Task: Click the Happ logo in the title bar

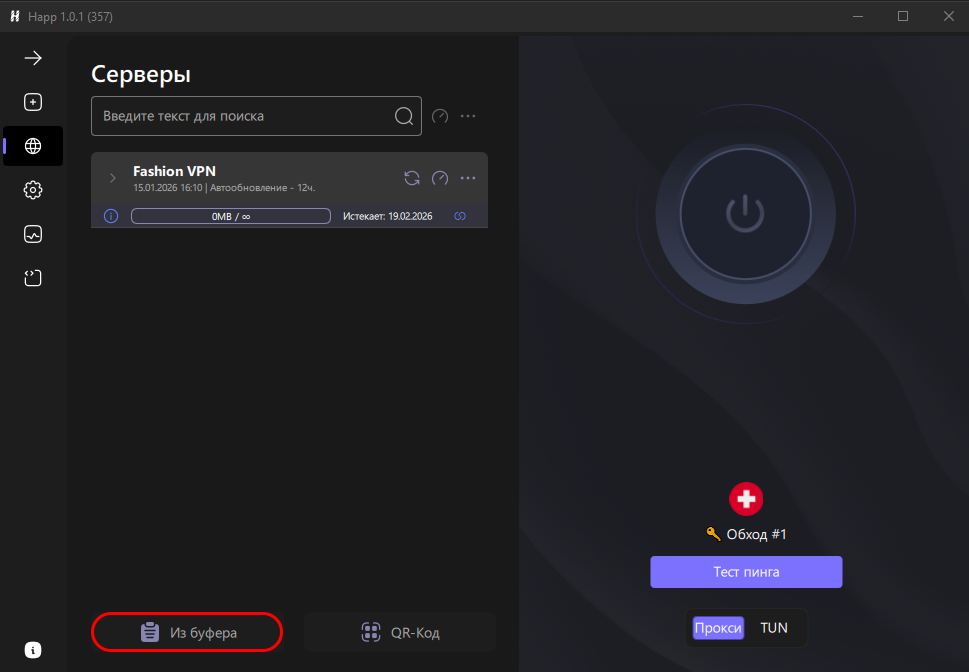Action: pyautogui.click(x=15, y=16)
